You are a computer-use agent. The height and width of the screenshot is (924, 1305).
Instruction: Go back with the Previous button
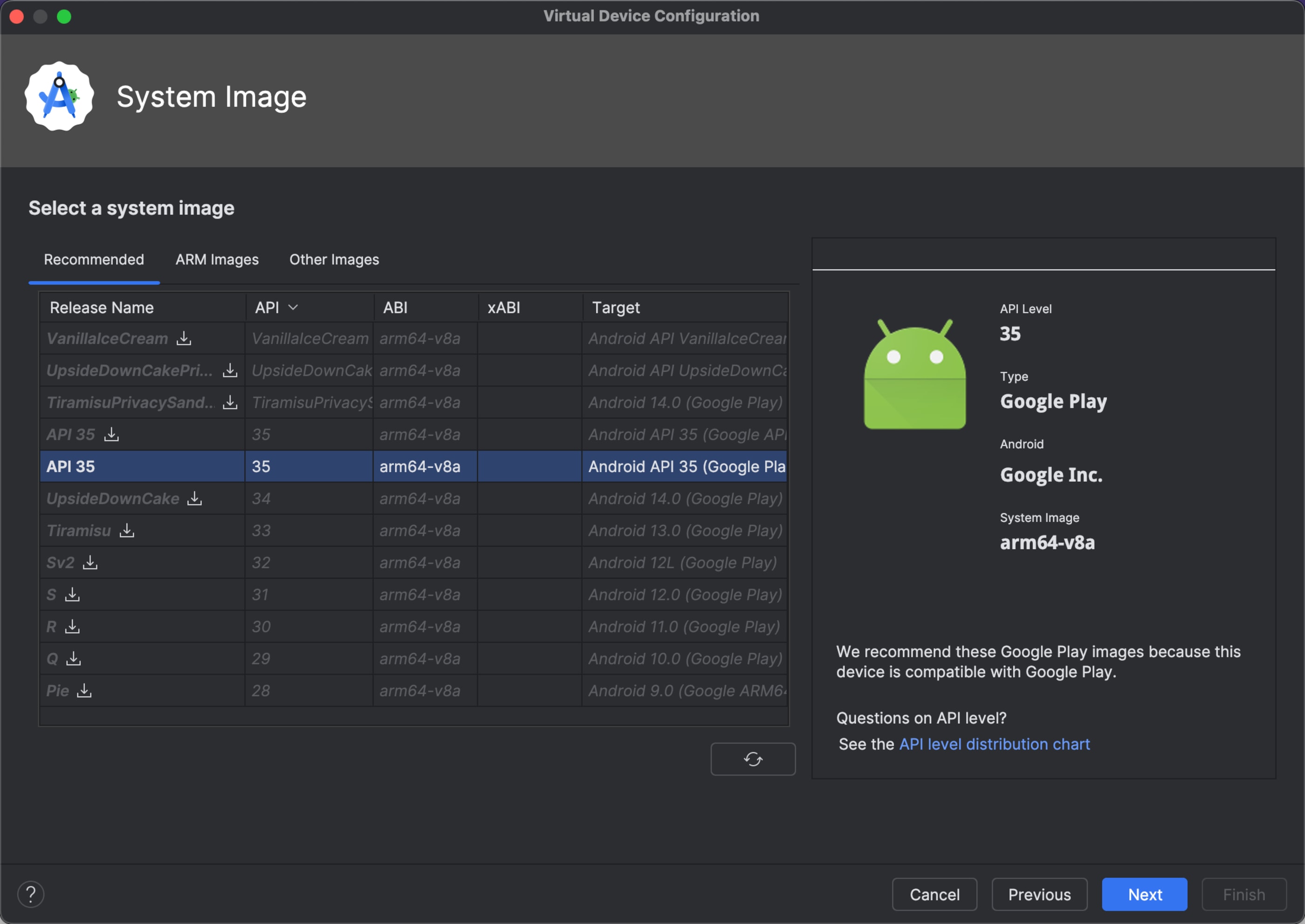pos(1039,895)
